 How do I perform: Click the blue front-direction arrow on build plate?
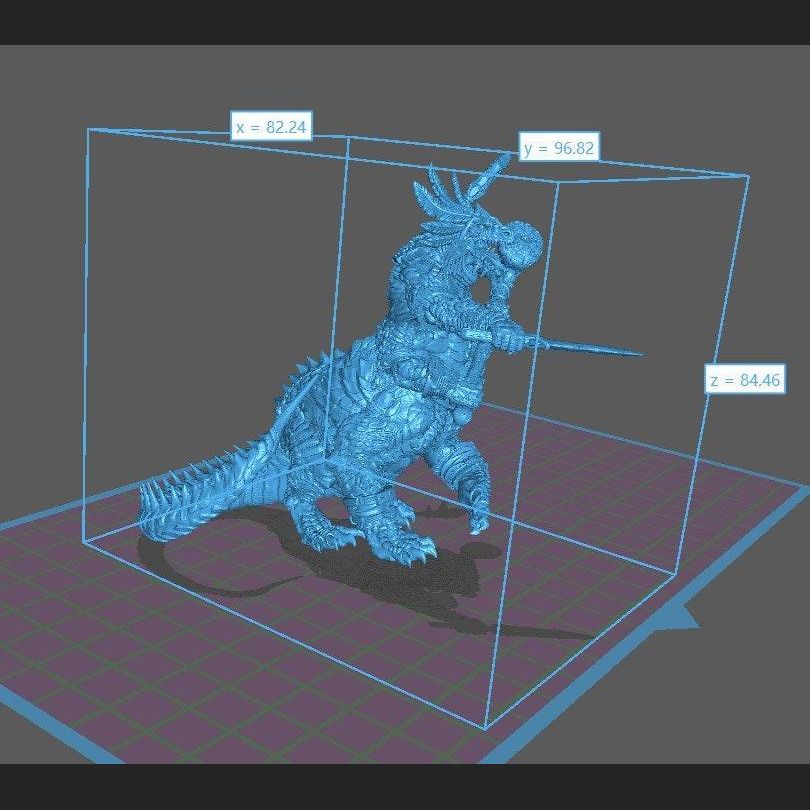click(682, 619)
